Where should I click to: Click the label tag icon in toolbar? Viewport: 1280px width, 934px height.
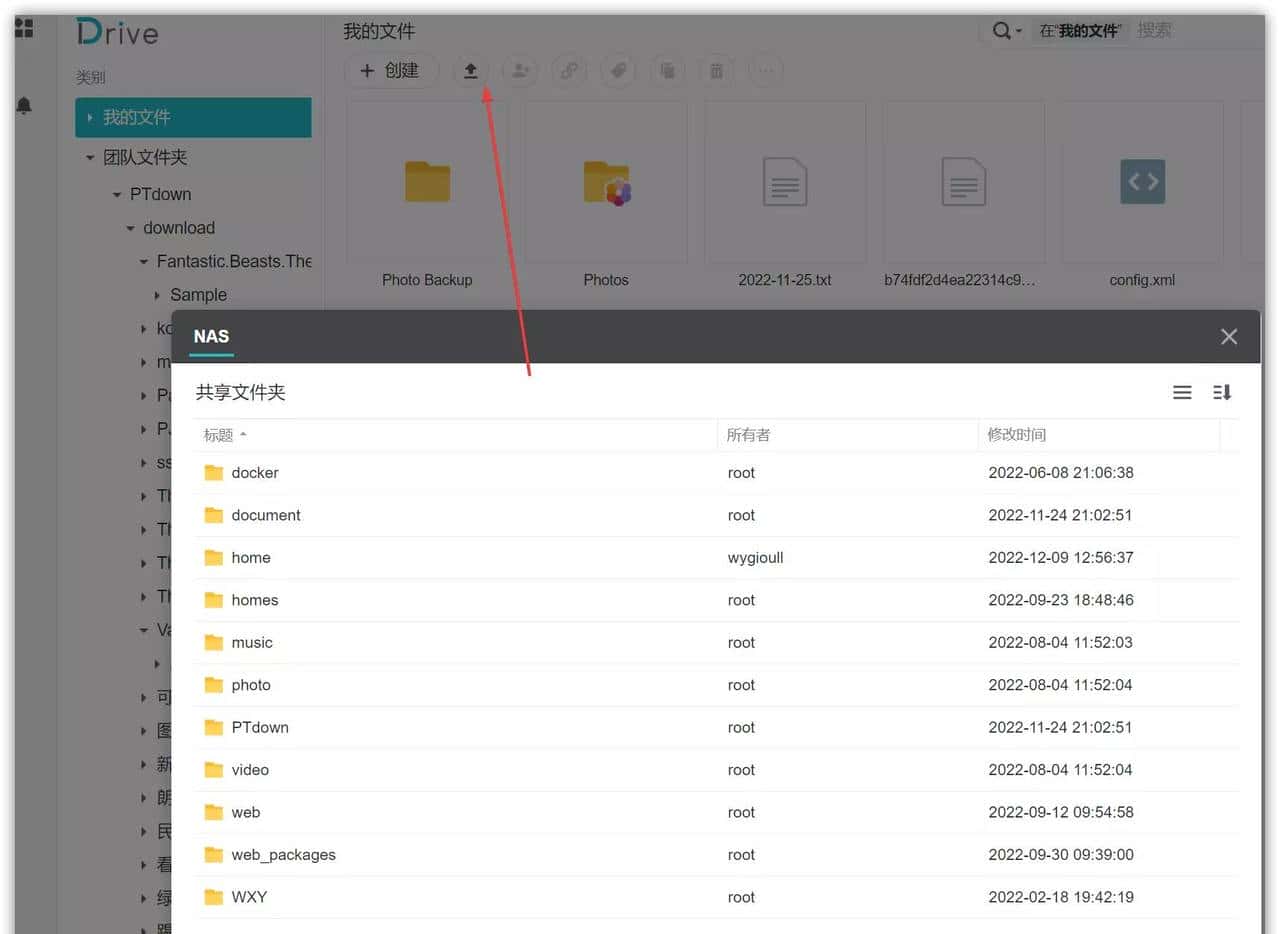coord(618,71)
